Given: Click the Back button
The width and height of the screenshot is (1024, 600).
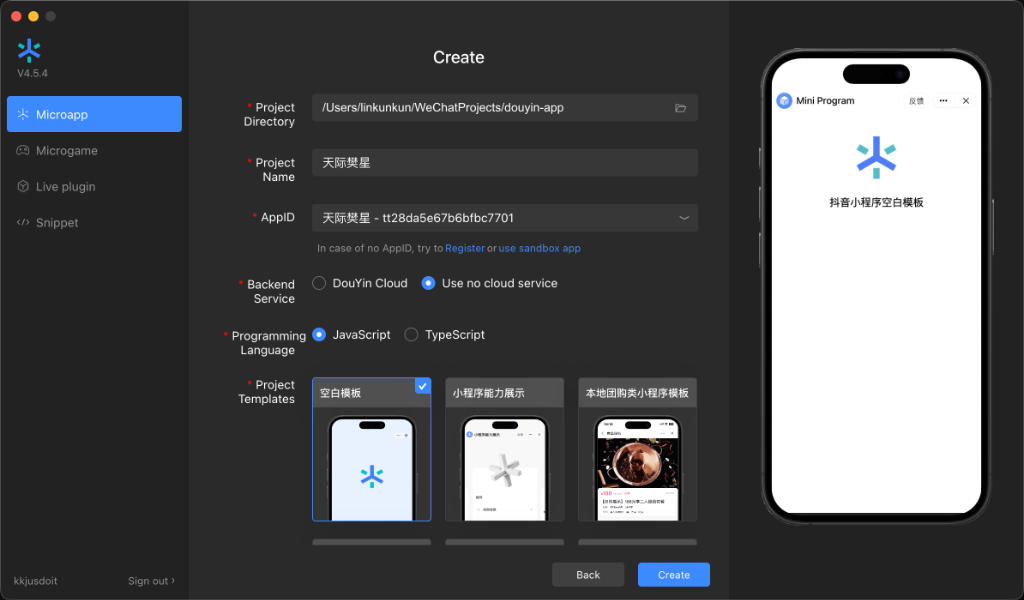Looking at the screenshot, I should 588,575.
